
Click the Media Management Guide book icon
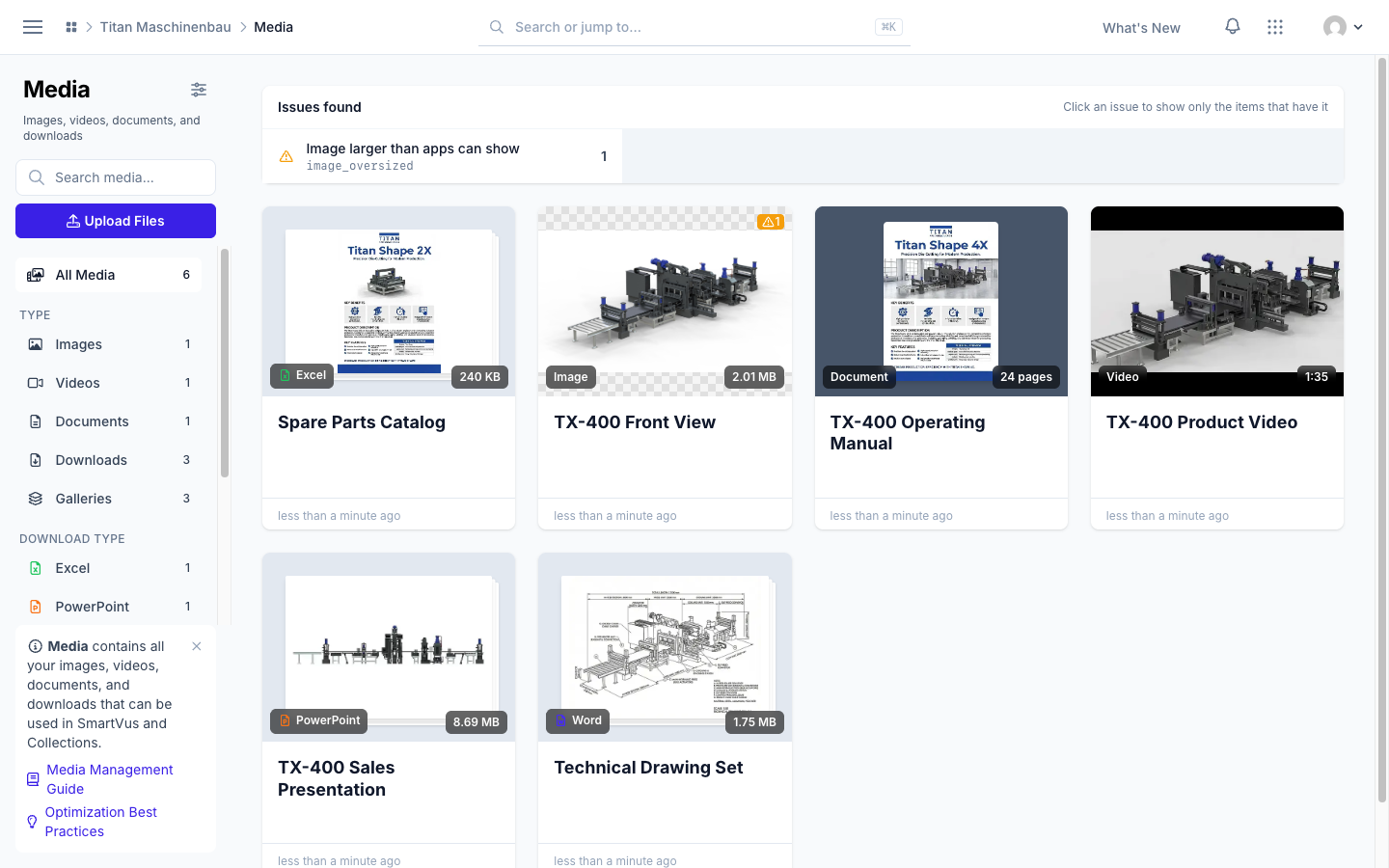pos(33,779)
